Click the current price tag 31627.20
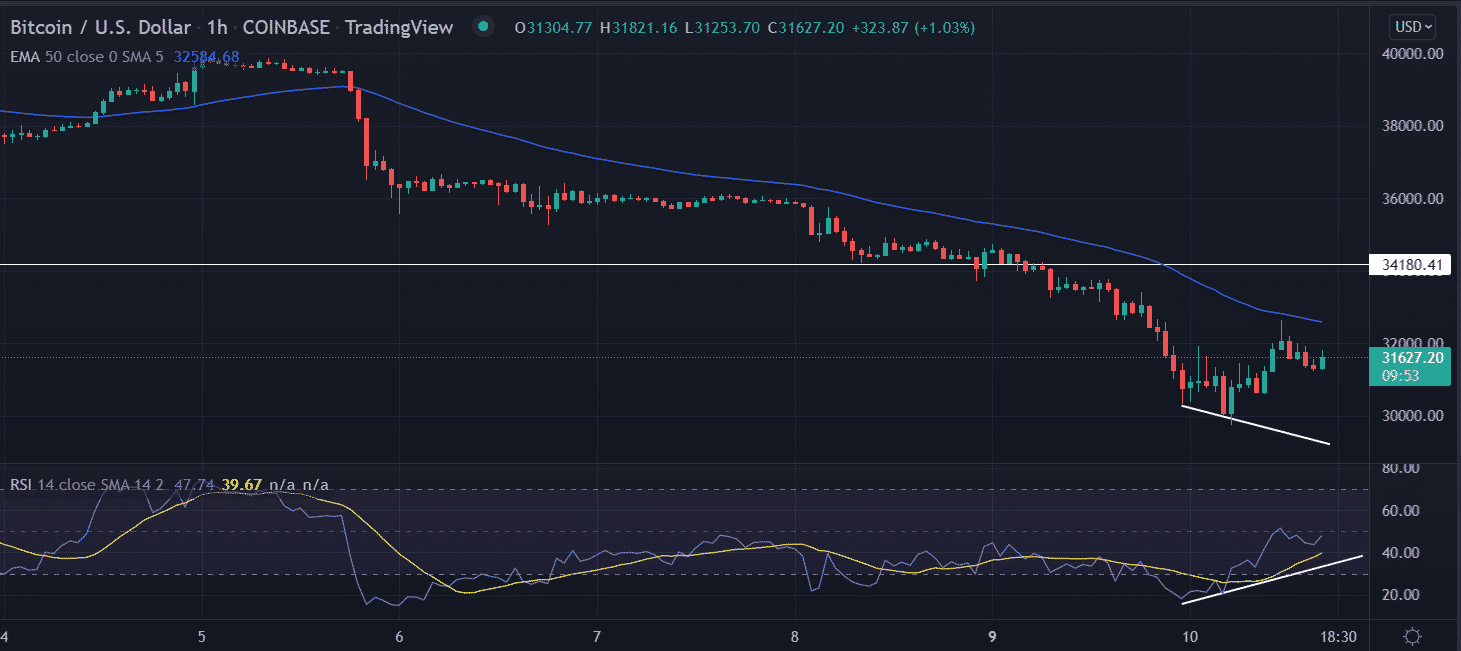The height and width of the screenshot is (651, 1461). (1412, 357)
